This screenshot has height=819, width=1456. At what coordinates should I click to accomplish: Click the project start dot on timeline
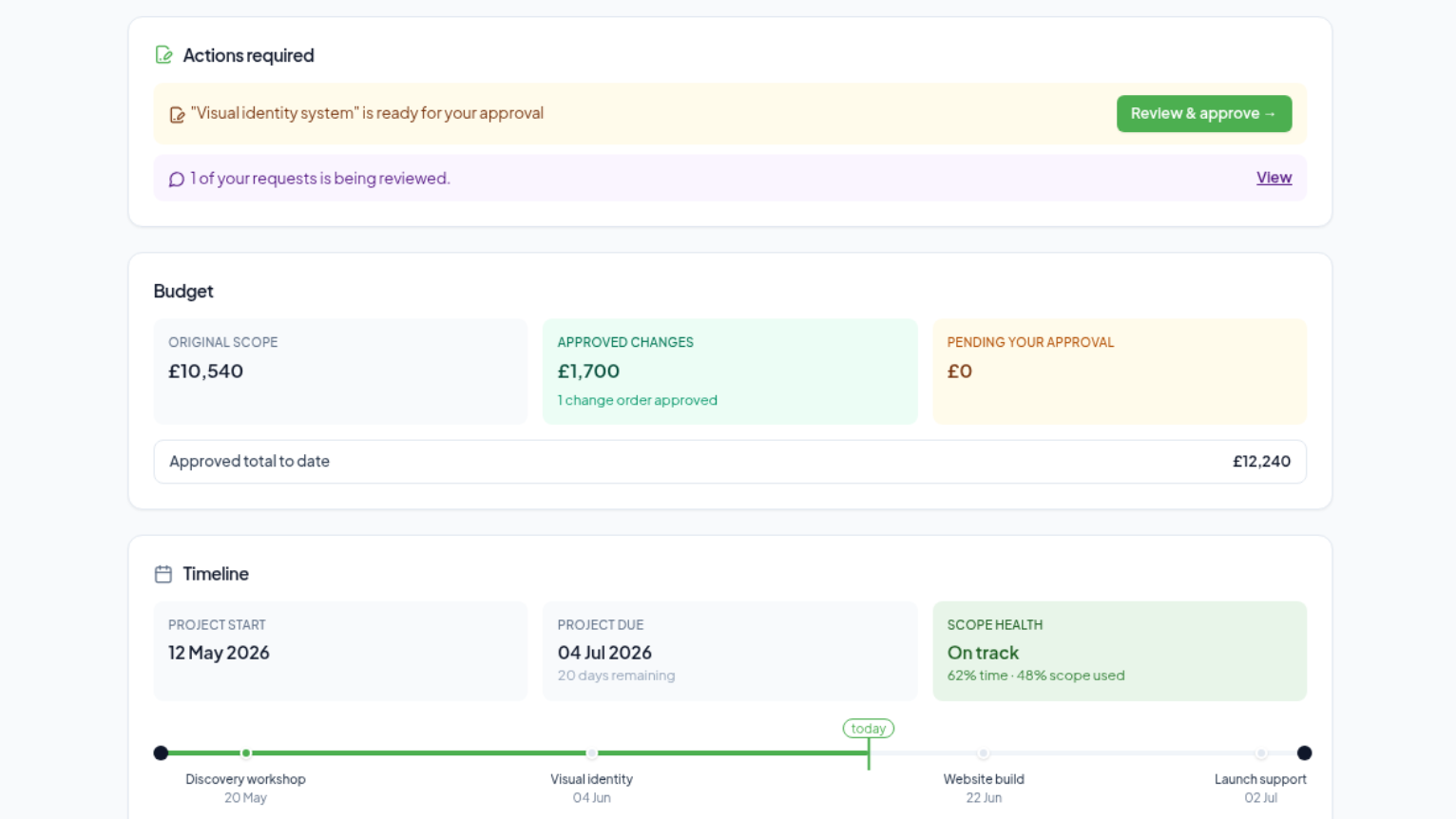point(161,753)
